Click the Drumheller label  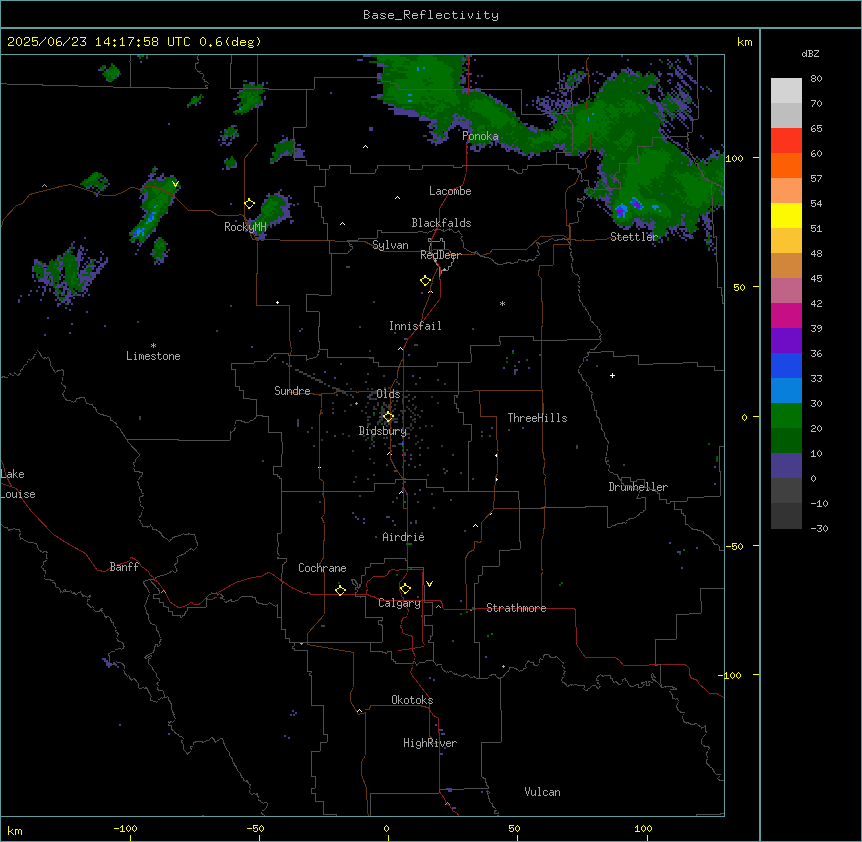click(638, 487)
